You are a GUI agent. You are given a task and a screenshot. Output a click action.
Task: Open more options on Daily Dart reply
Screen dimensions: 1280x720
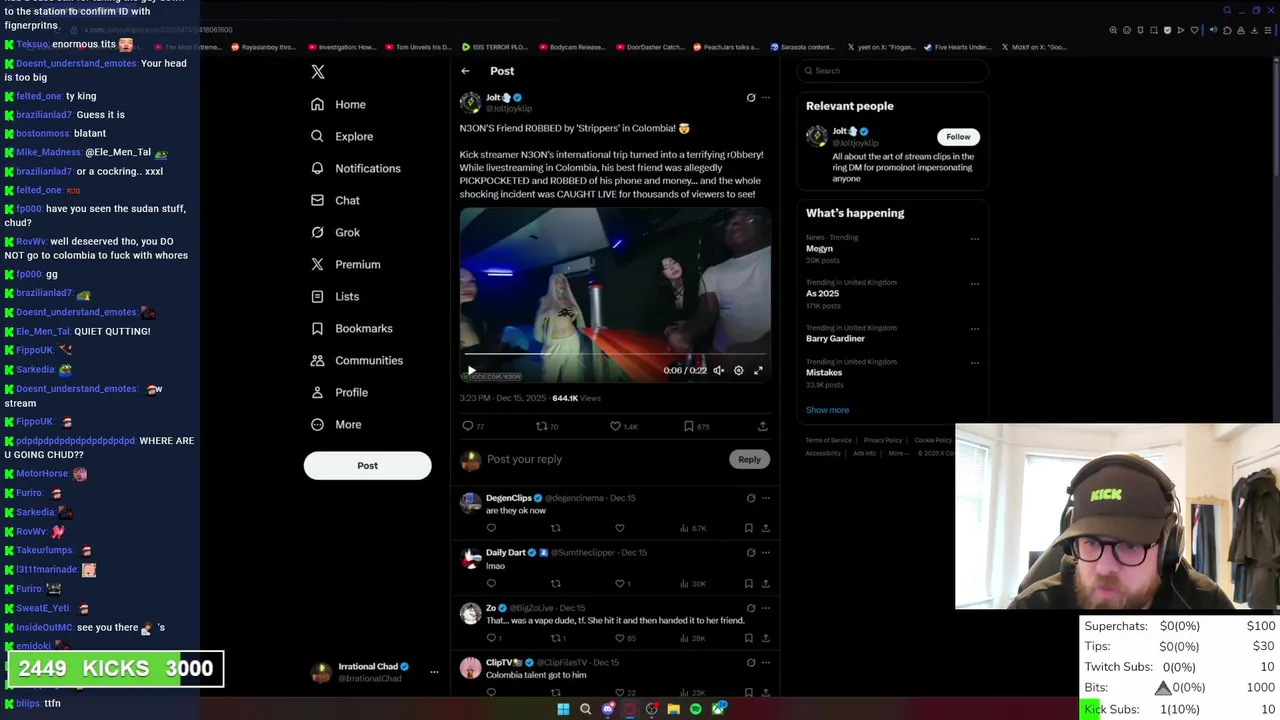766,553
